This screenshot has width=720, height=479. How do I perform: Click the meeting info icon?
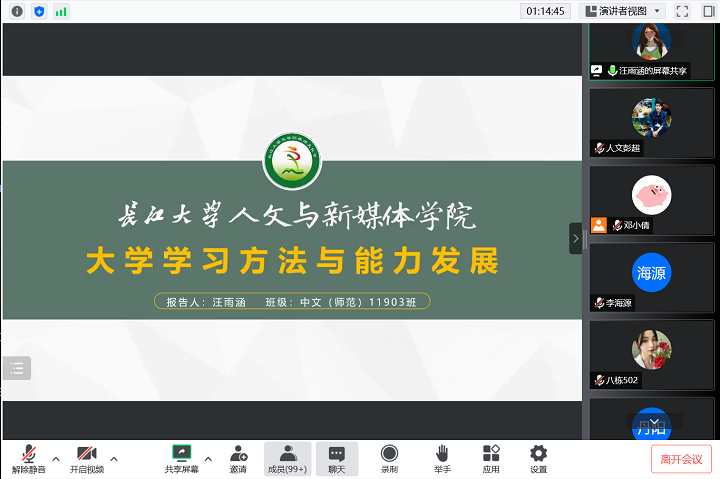coord(17,11)
